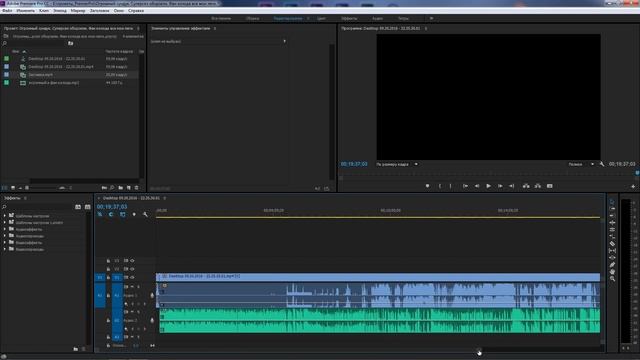640x360 pixels.
Task: Select the Razor tool
Action: point(612,244)
